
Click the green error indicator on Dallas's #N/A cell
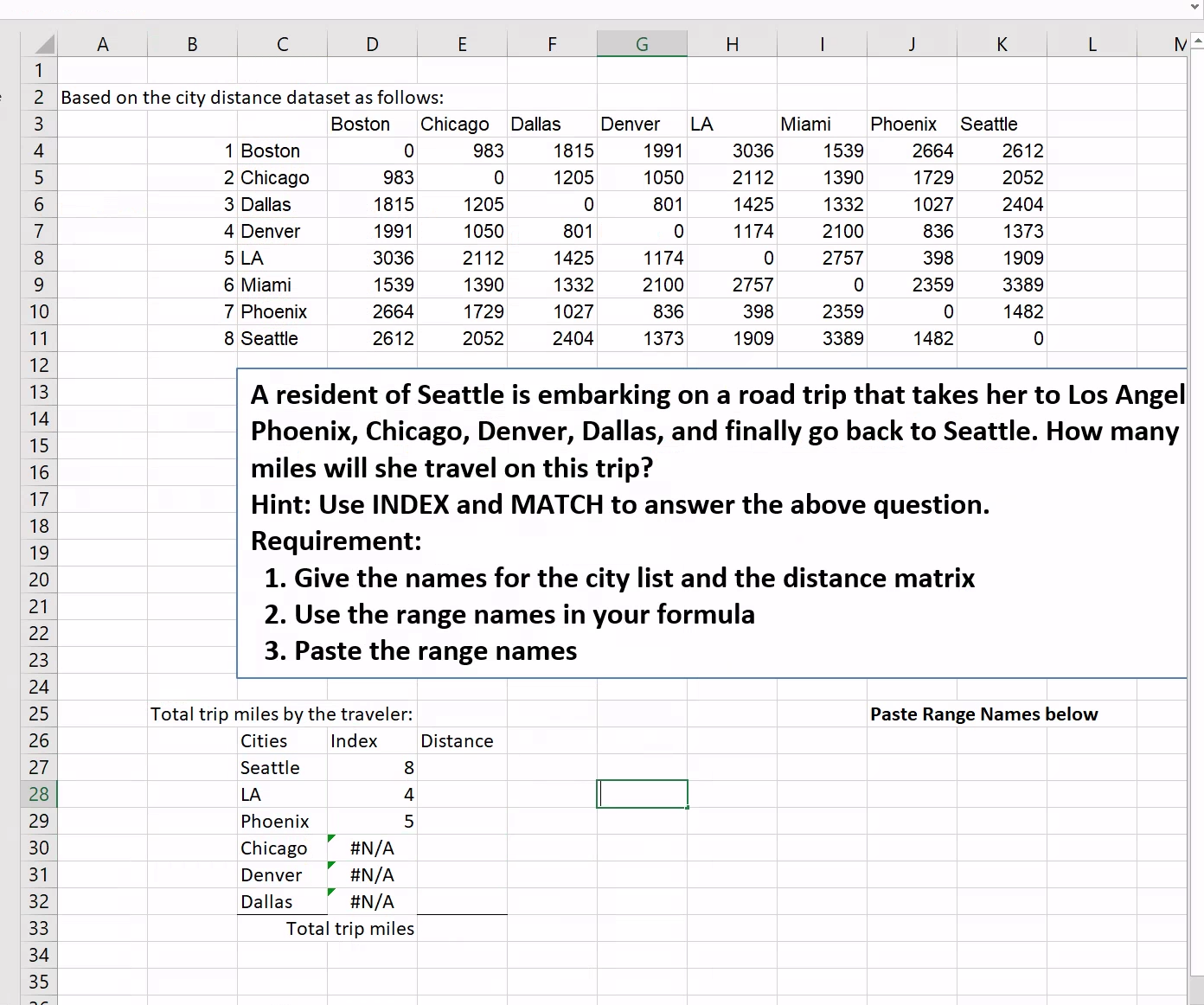(332, 892)
